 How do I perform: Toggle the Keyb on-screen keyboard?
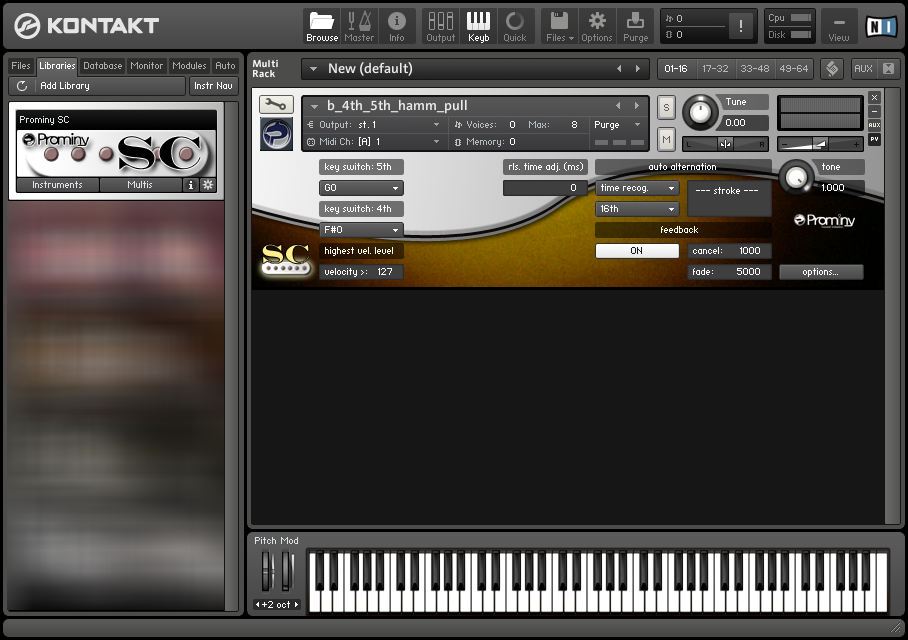coord(478,26)
